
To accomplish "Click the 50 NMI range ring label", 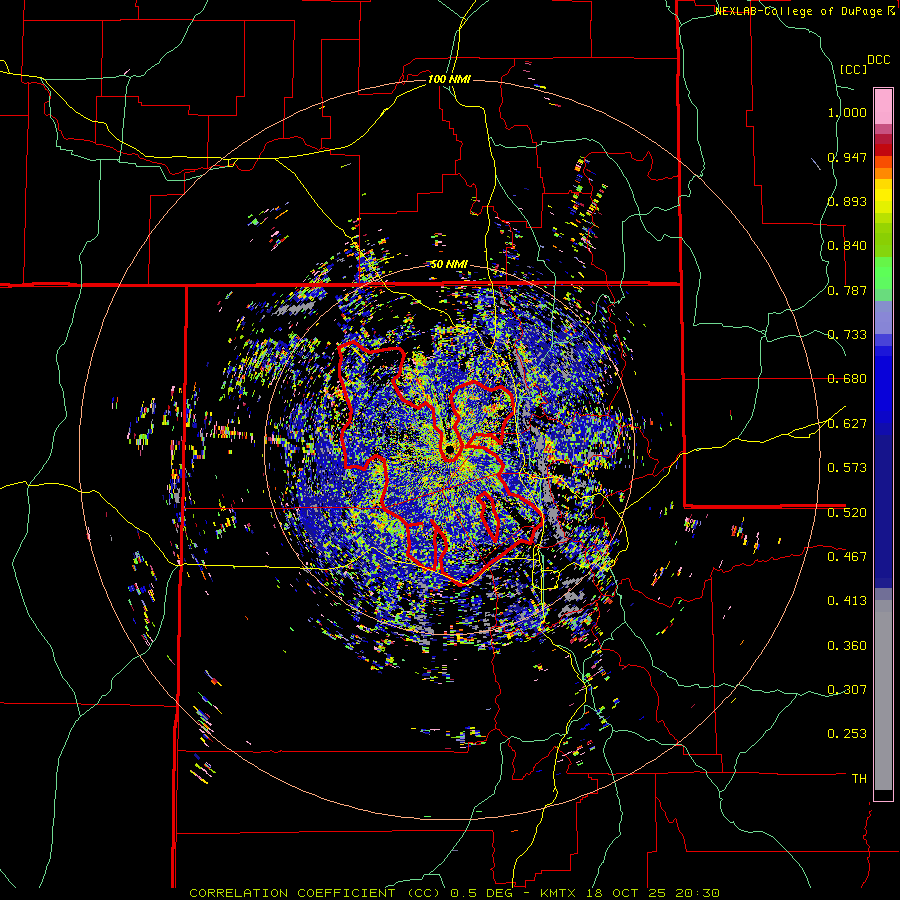I will tap(449, 265).
